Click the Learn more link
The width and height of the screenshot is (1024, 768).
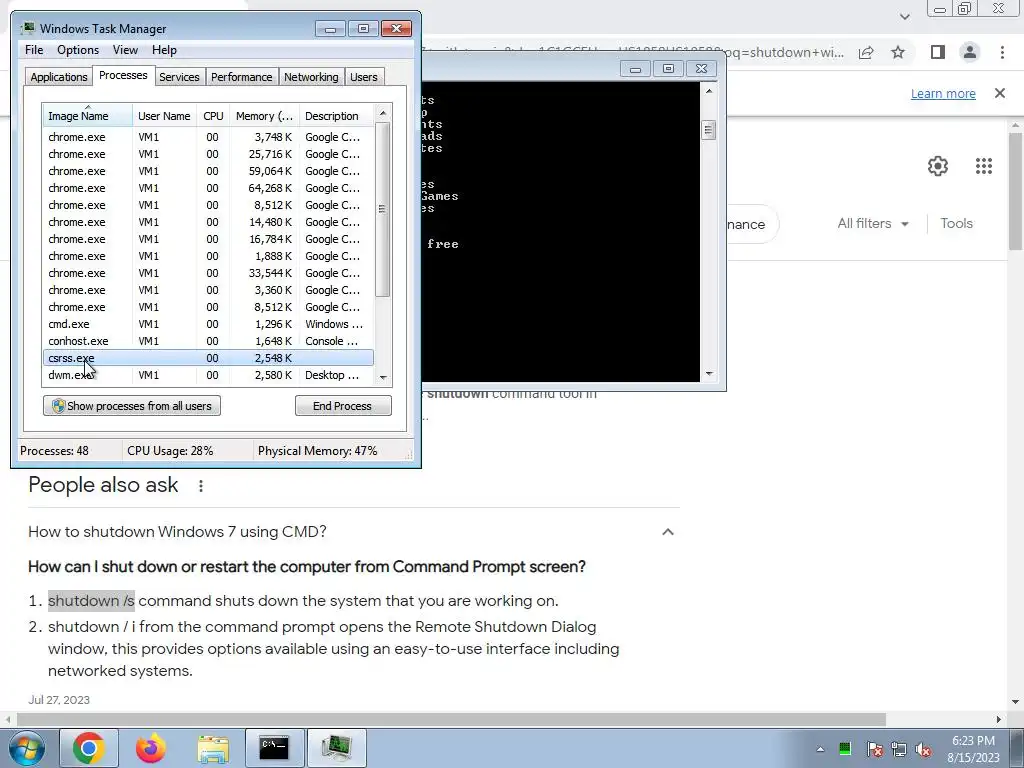[x=943, y=93]
